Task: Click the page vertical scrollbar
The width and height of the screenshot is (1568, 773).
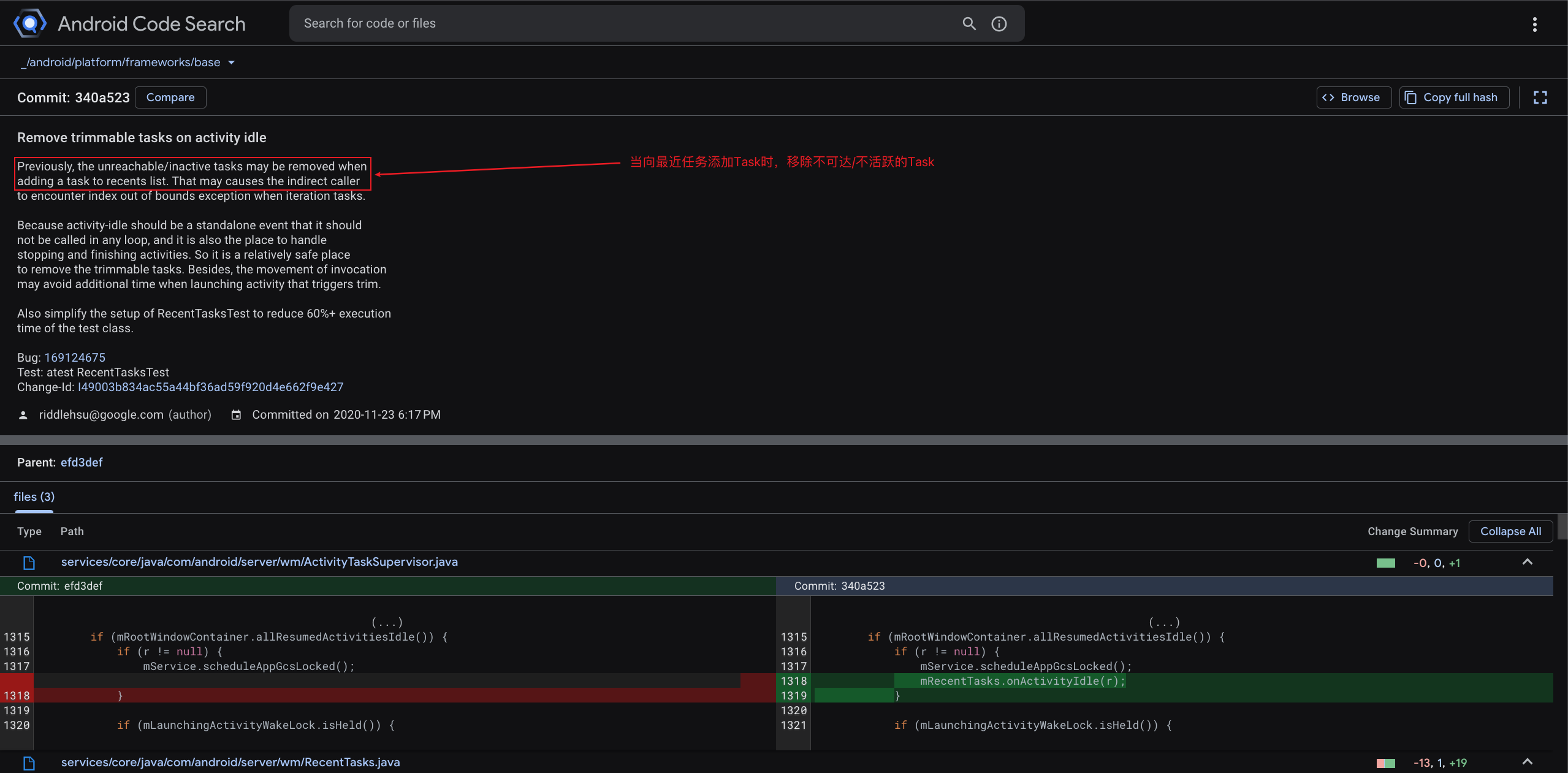Action: coord(1562,526)
